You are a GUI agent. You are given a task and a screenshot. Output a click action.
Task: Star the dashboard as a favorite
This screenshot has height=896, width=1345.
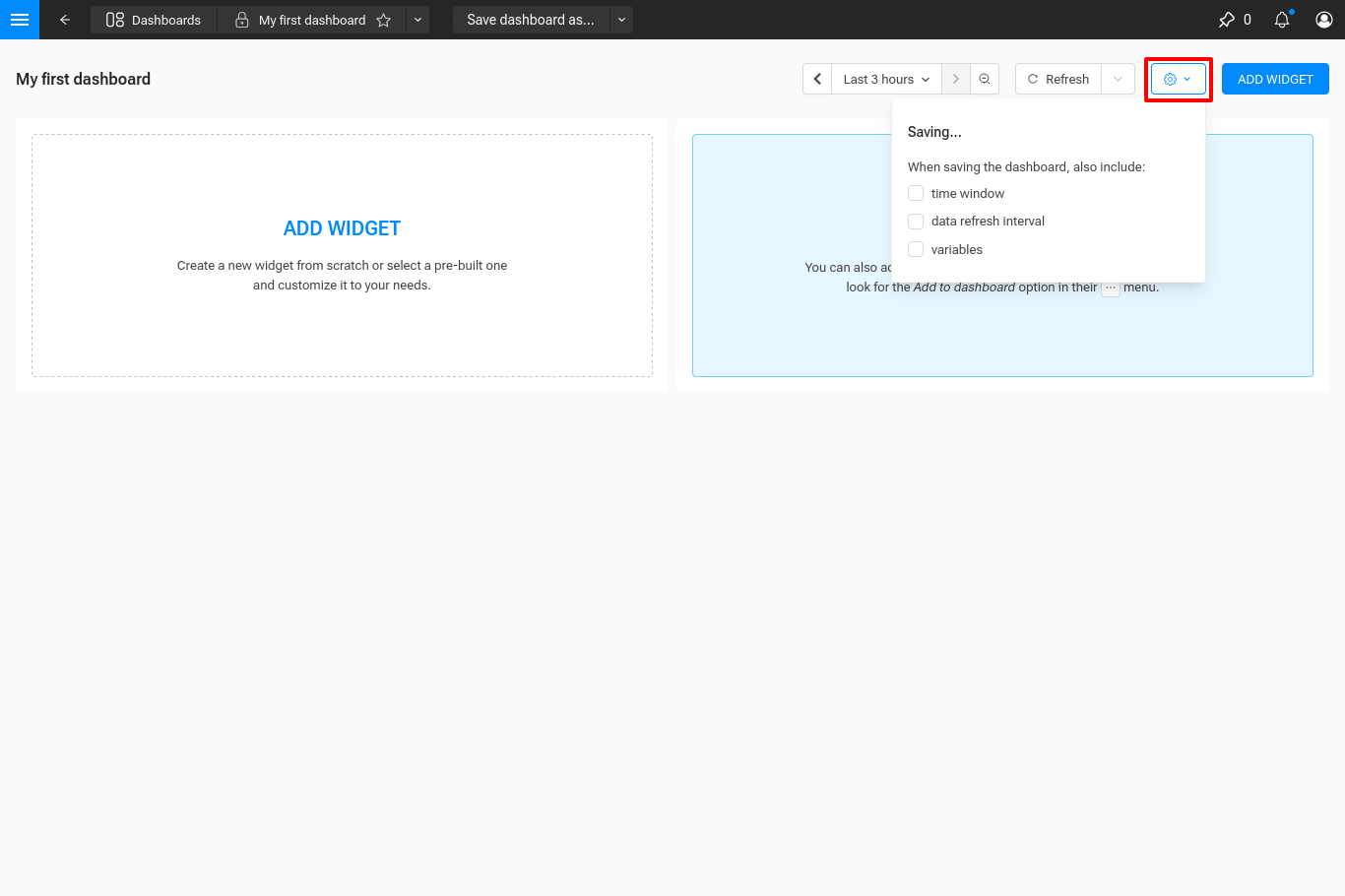[x=384, y=20]
